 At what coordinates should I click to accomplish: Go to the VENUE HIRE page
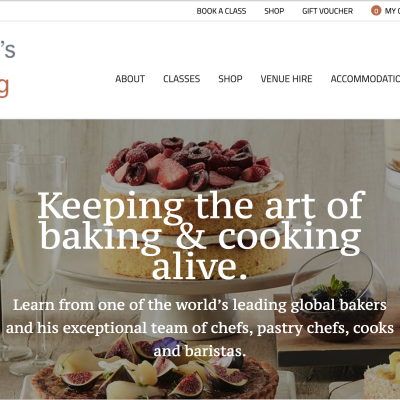(x=286, y=79)
